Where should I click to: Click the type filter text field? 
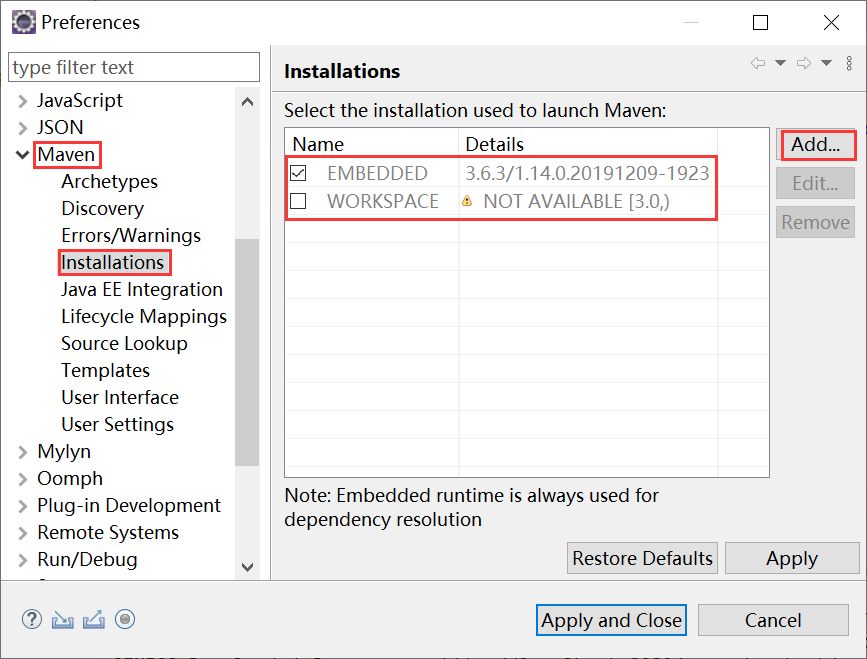click(x=134, y=67)
